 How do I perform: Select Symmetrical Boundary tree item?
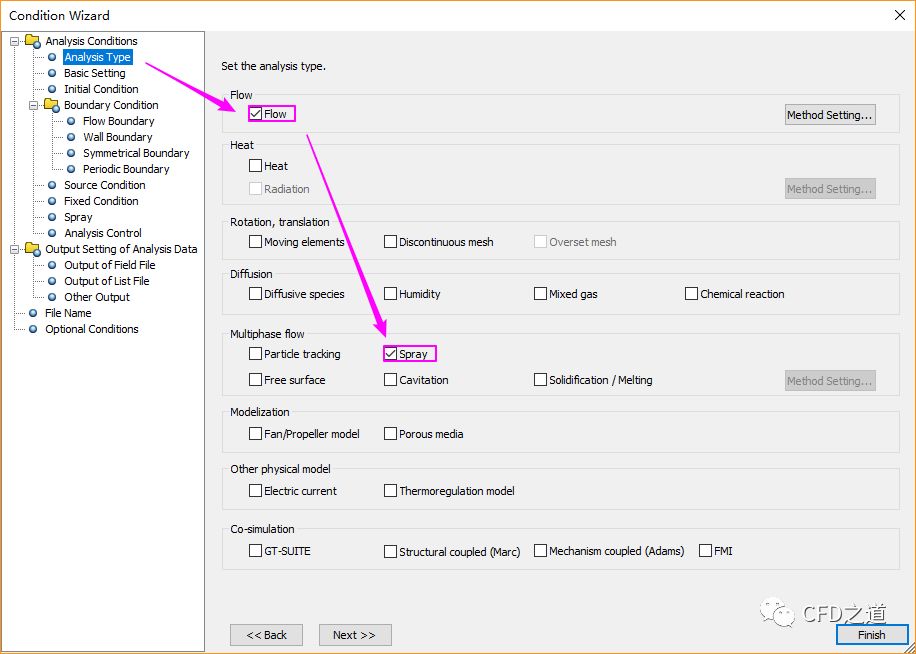click(x=136, y=153)
